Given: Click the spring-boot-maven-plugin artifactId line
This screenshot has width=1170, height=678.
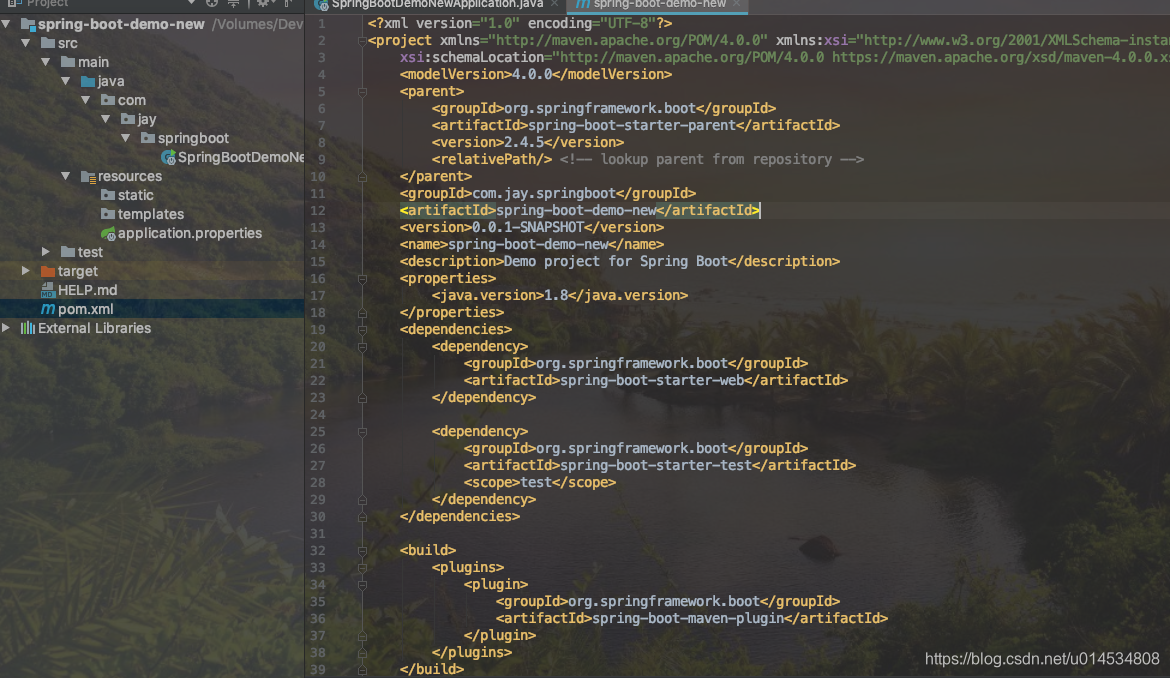Looking at the screenshot, I should [692, 618].
